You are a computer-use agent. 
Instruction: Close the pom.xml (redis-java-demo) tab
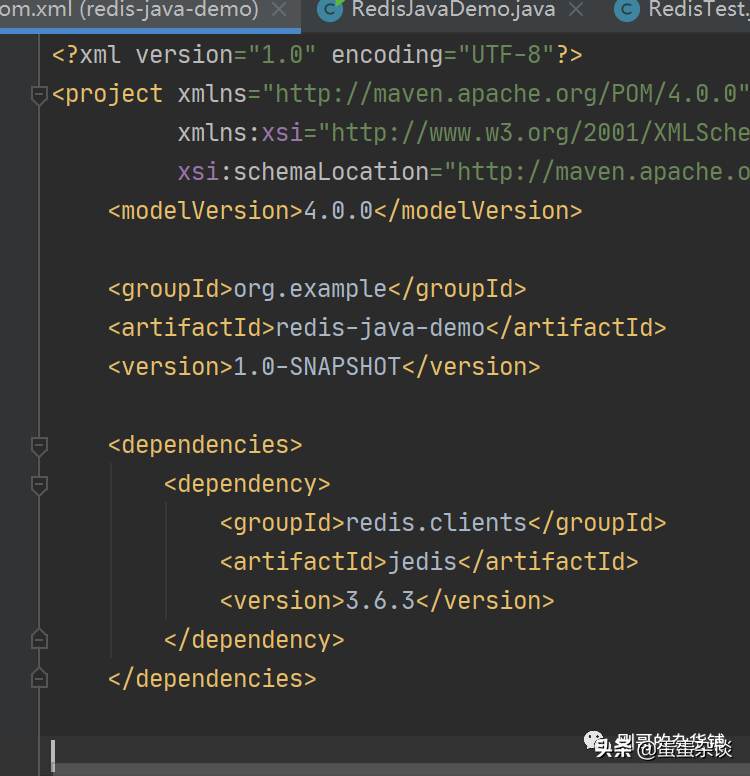tap(280, 9)
